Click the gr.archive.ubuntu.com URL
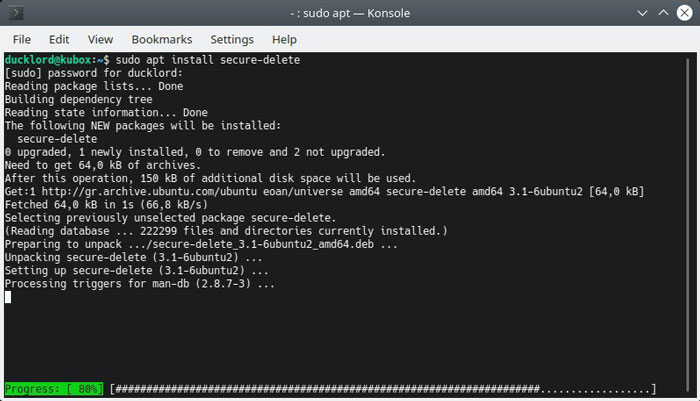The image size is (700, 401). (149, 192)
